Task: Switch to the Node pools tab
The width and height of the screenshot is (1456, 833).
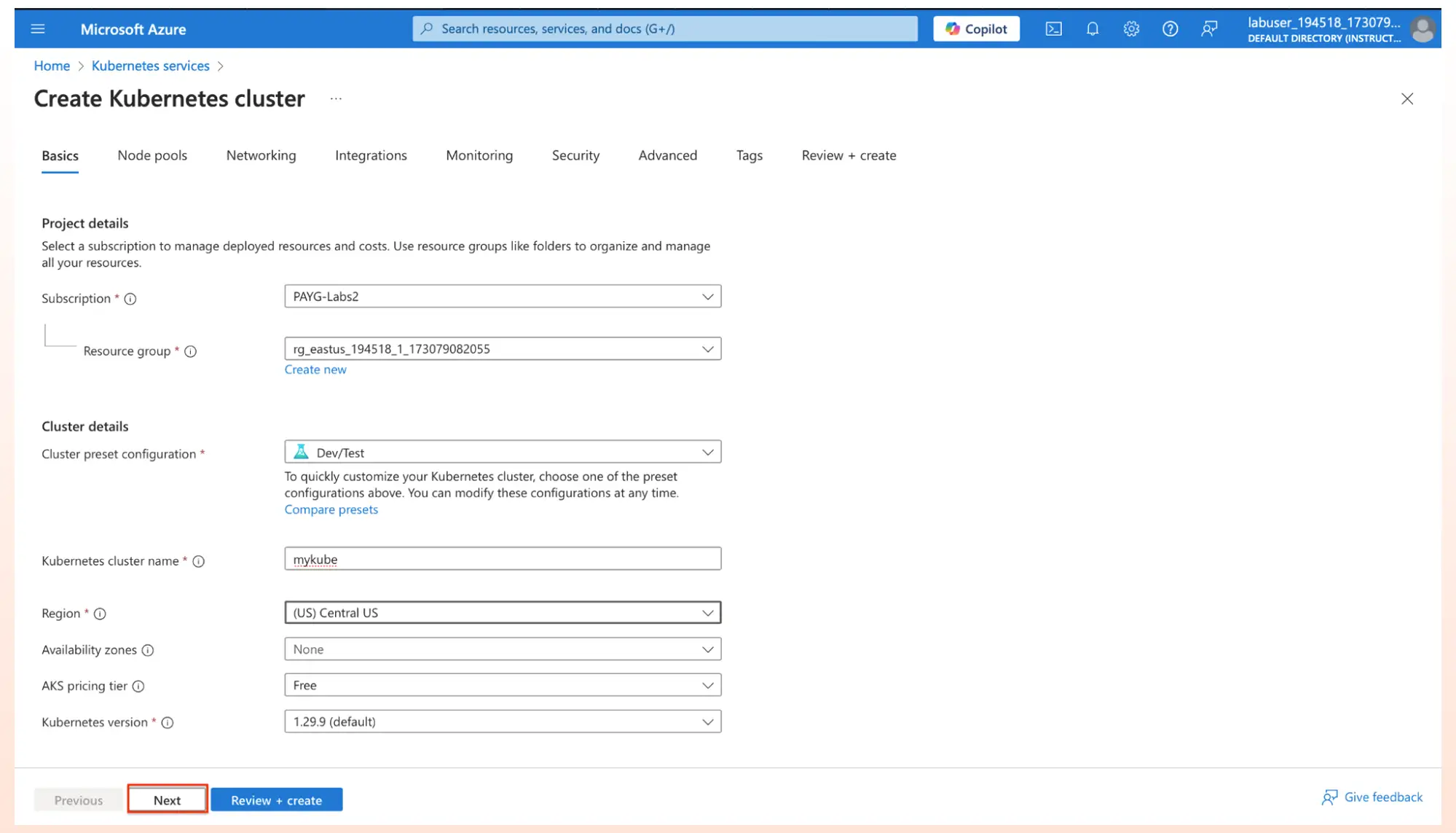Action: [x=152, y=155]
